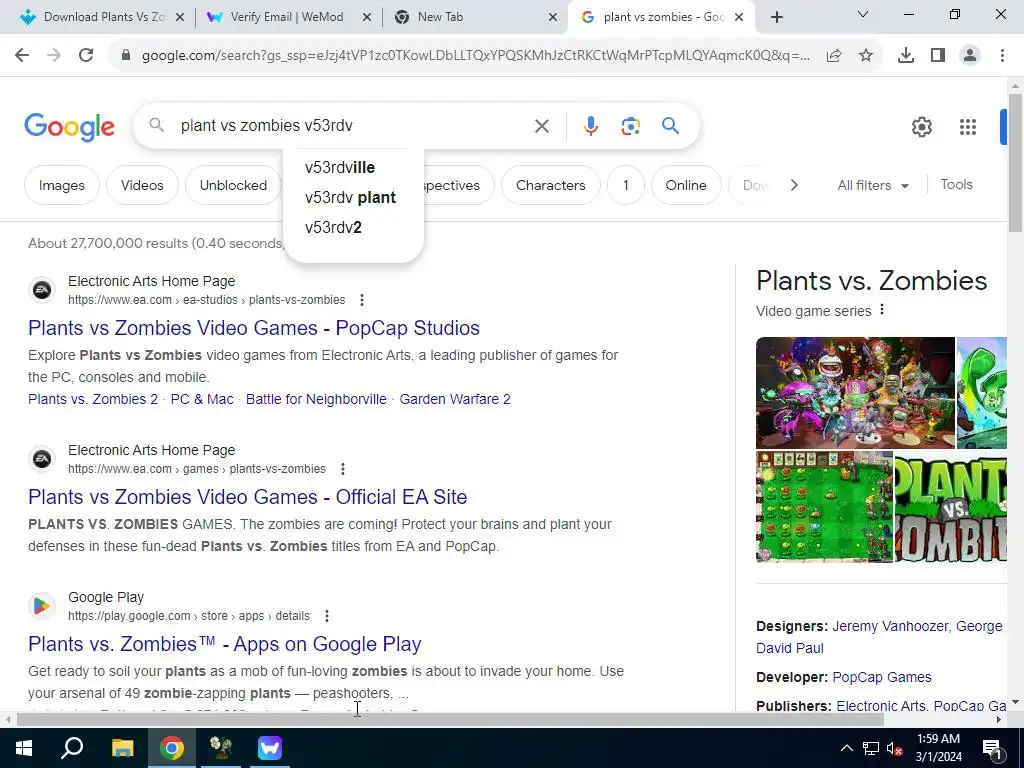
Task: Open File Explorer from the taskbar
Action: [122, 748]
